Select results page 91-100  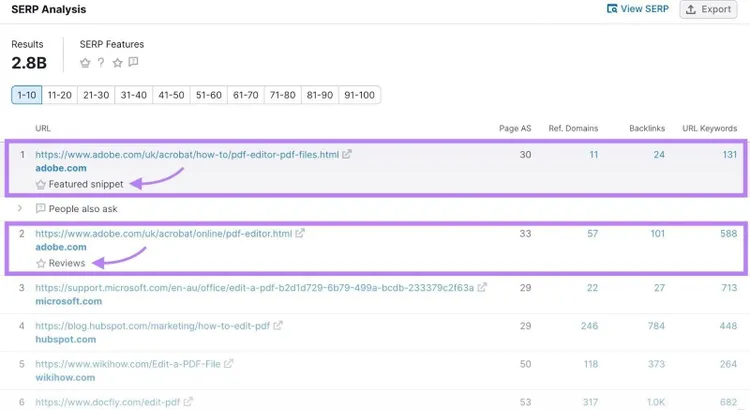pos(359,95)
